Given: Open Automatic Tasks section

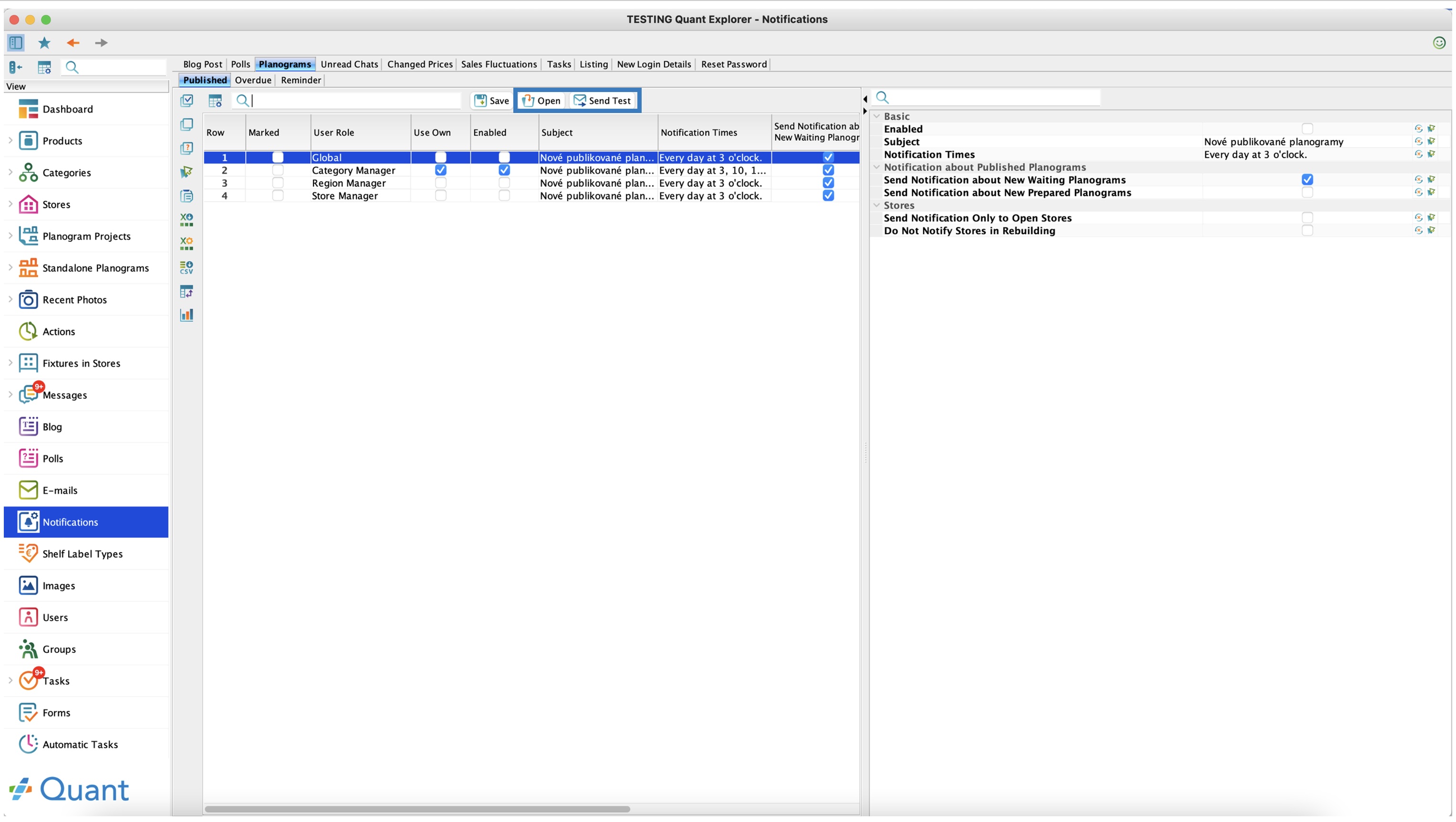Looking at the screenshot, I should pyautogui.click(x=86, y=745).
